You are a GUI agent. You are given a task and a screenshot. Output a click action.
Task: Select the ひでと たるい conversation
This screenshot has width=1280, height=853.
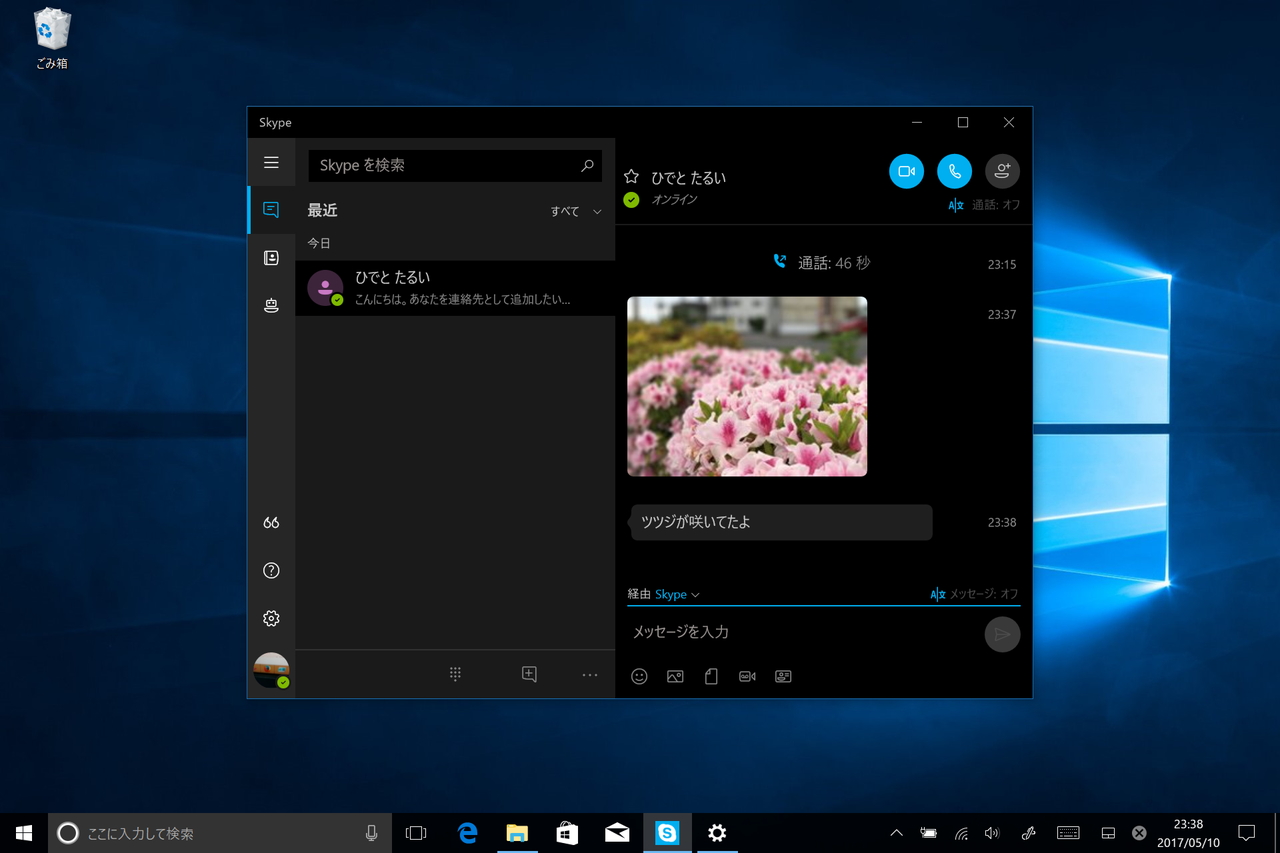(x=455, y=288)
